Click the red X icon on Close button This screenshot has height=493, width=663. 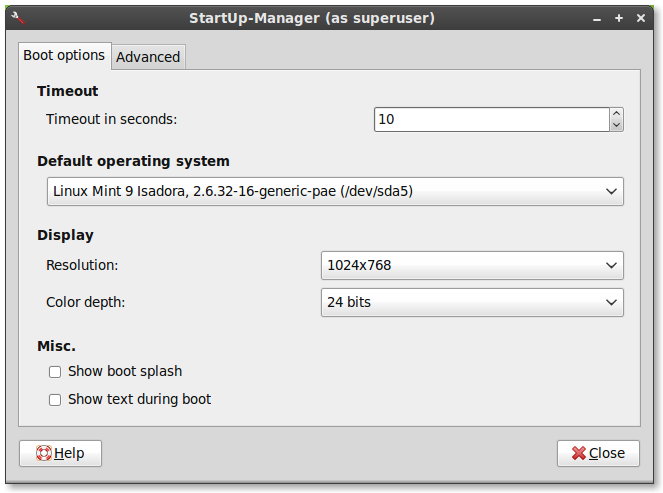[x=578, y=453]
